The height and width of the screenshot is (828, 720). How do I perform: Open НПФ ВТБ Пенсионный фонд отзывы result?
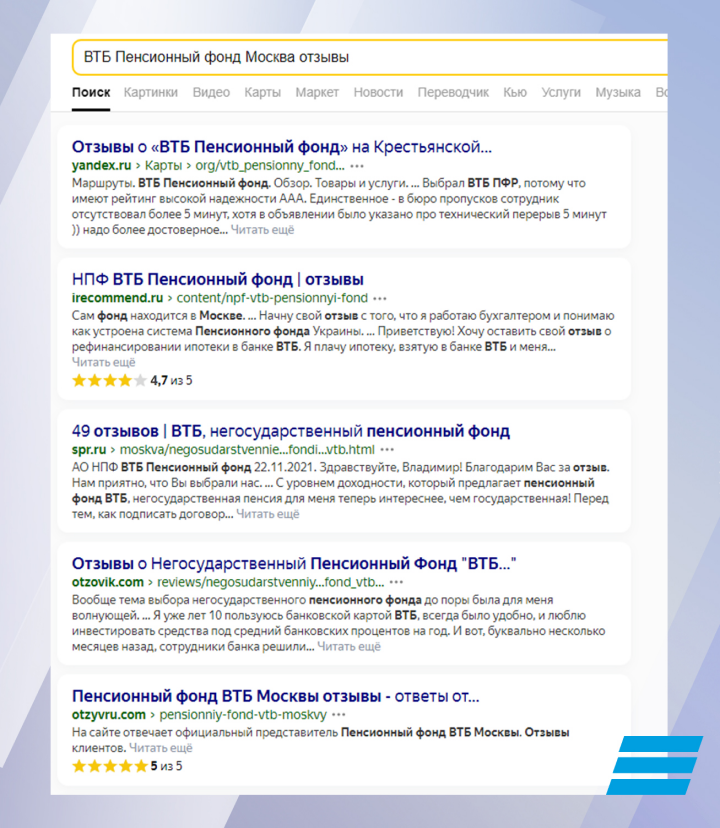click(x=218, y=279)
